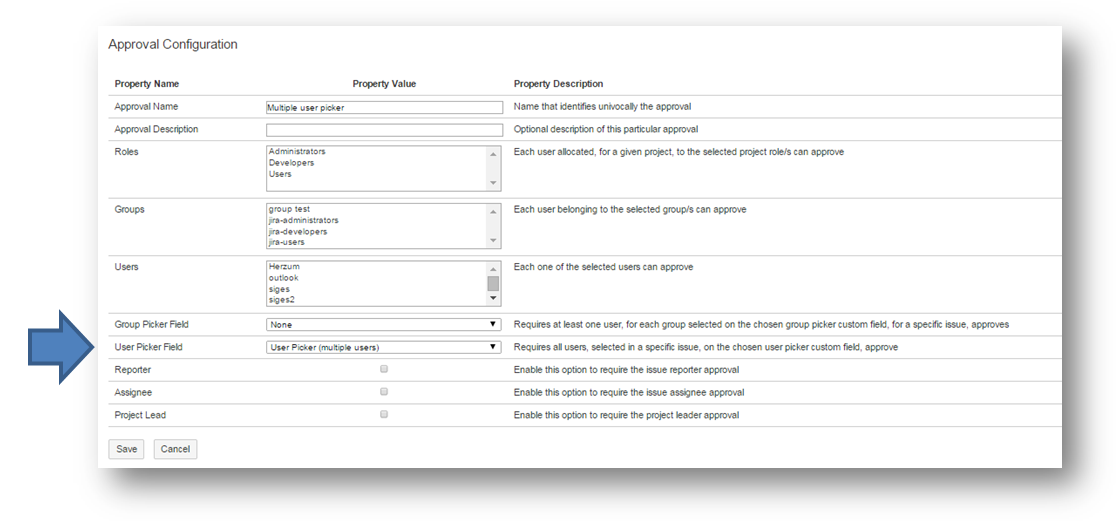Select Herzum in the Users list
1116x521 pixels.
tap(284, 267)
